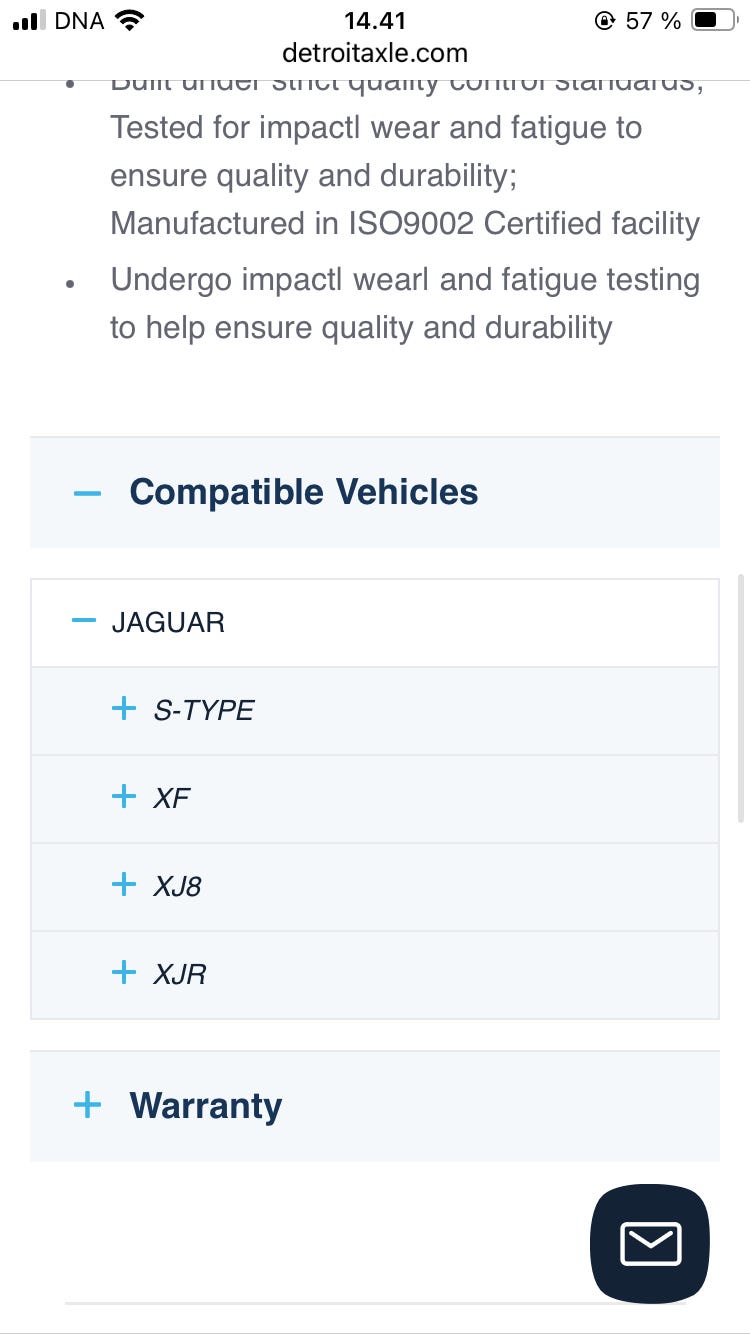Expand the XJR model label
This screenshot has height=1334, width=750.
(x=180, y=974)
